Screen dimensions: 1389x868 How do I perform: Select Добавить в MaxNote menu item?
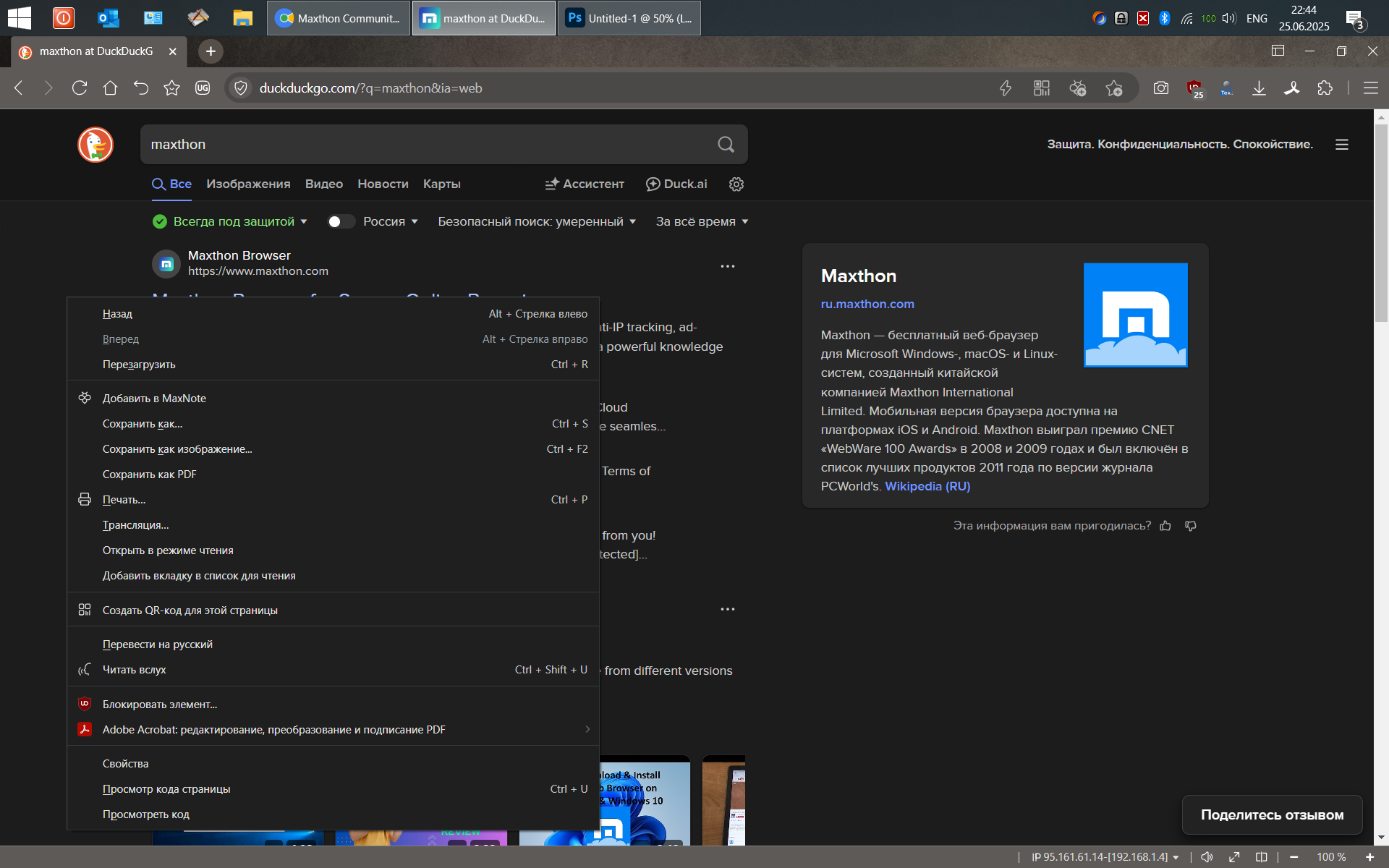point(333,399)
